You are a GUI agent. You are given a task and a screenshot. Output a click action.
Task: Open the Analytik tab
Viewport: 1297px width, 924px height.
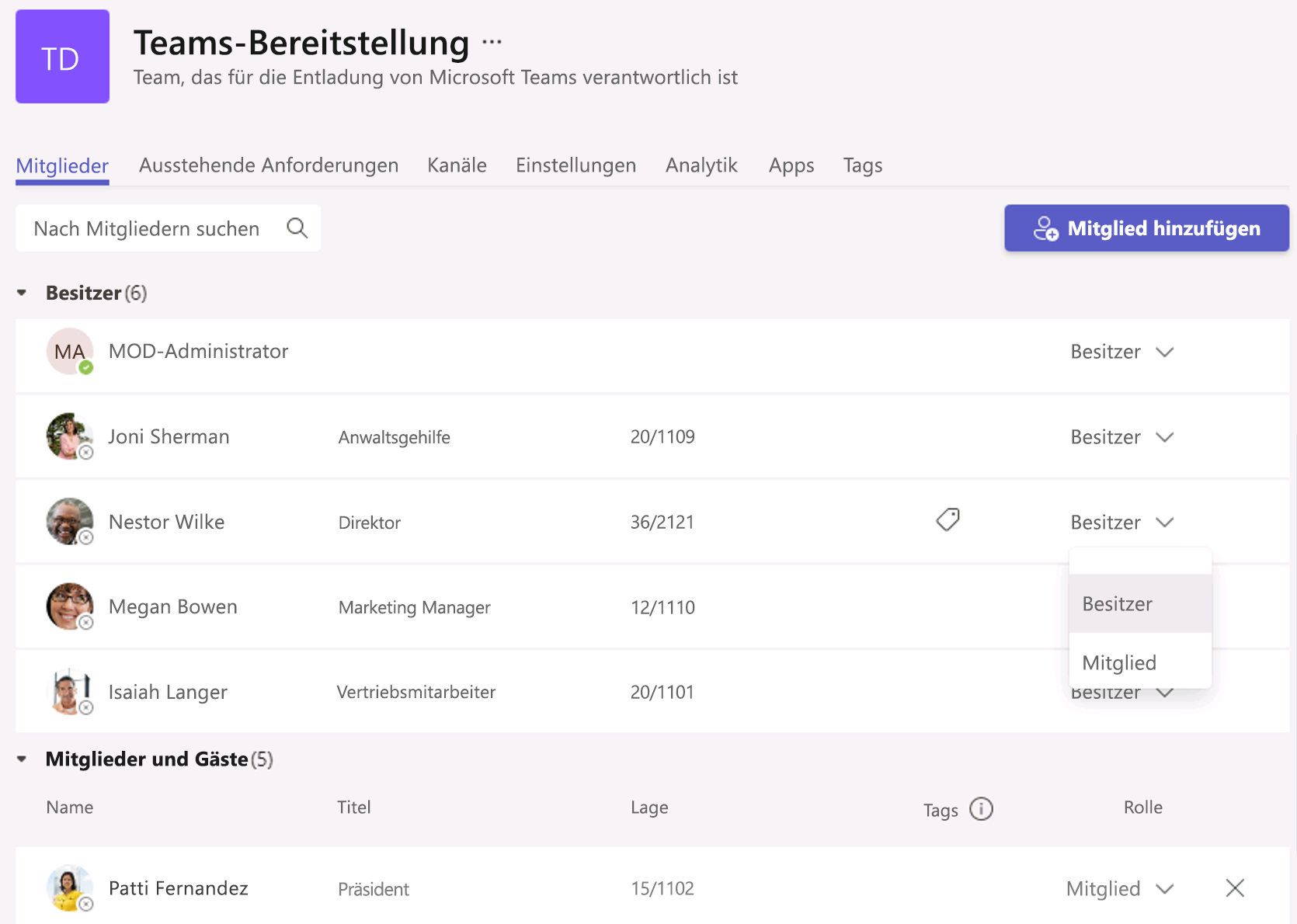pos(701,165)
